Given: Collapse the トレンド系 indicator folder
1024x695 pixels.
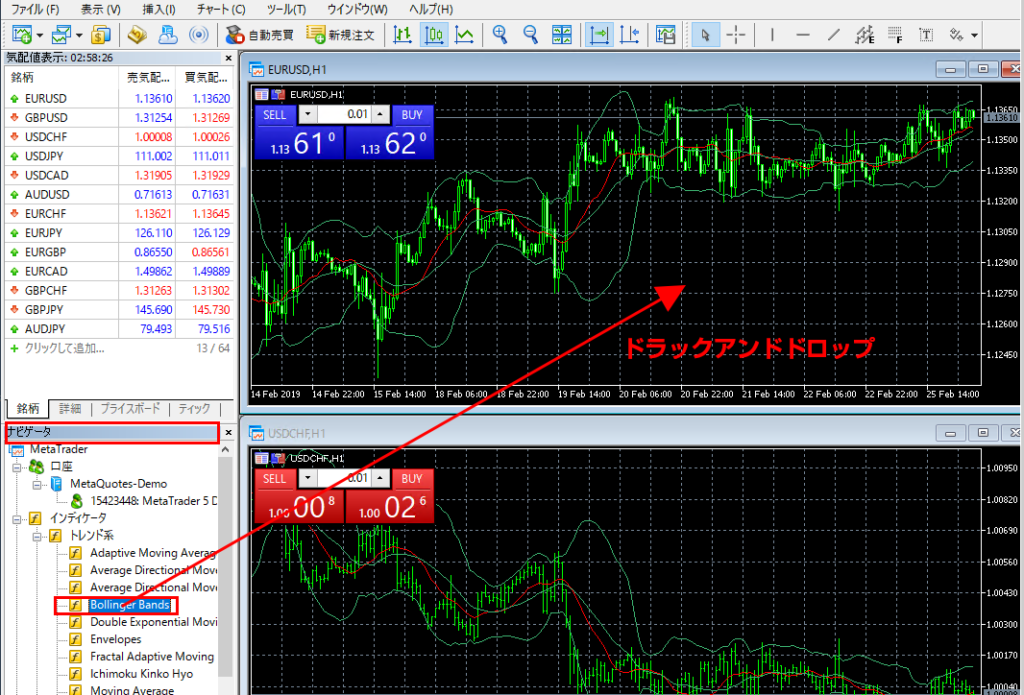Looking at the screenshot, I should tap(38, 536).
